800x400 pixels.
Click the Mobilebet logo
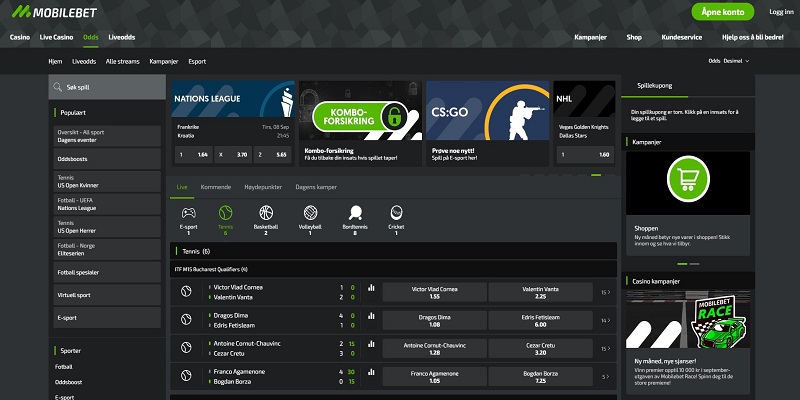coord(54,12)
